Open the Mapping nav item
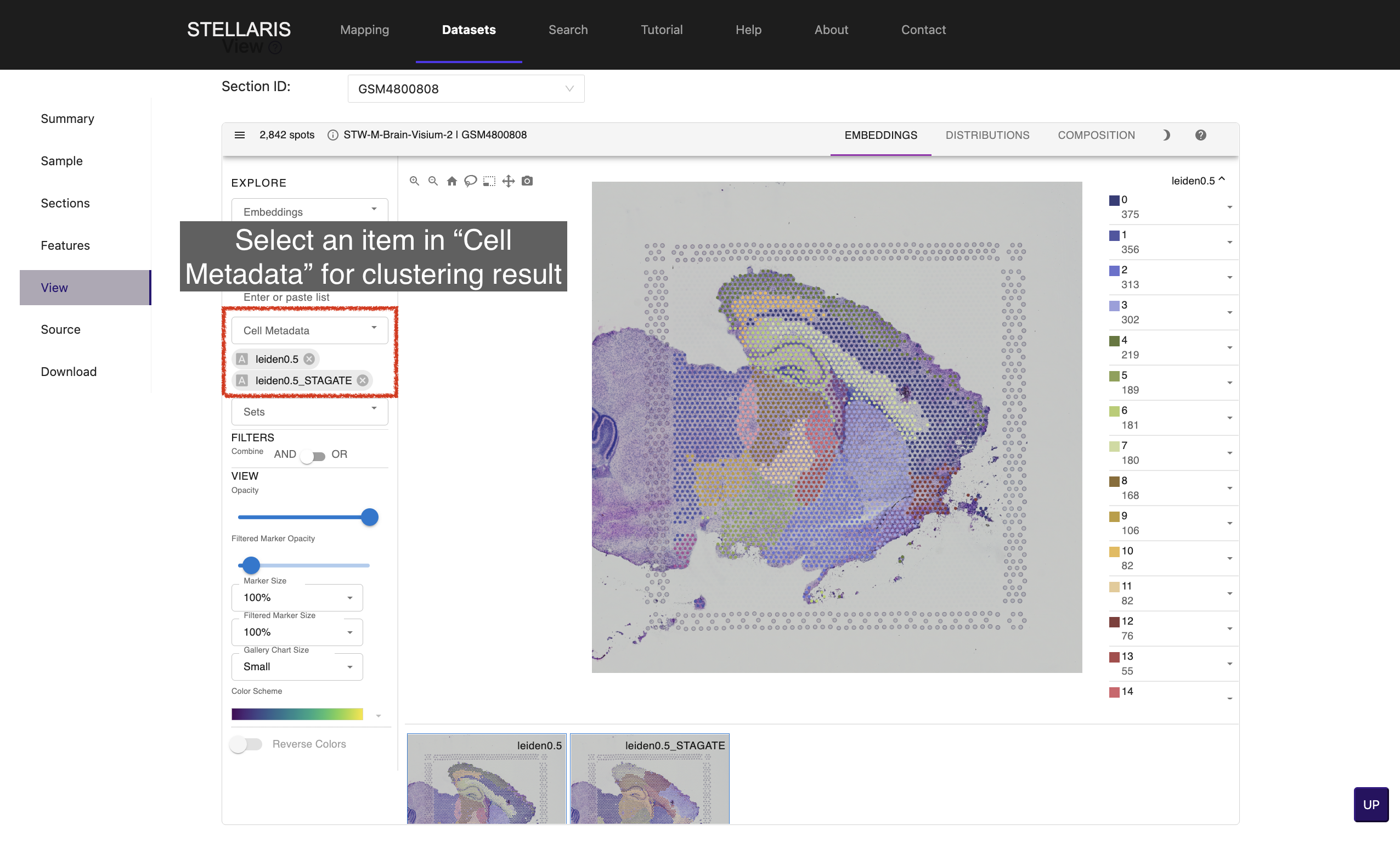 click(x=365, y=30)
